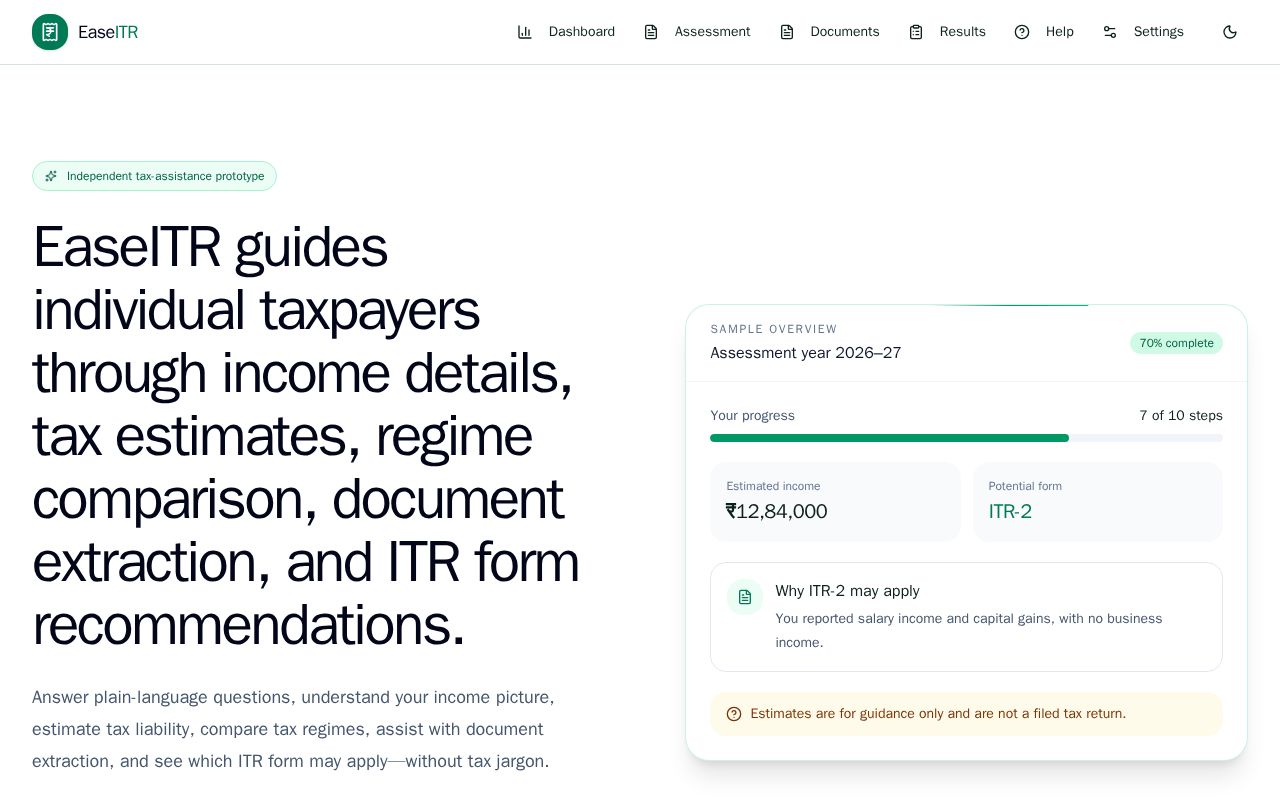Click the 'Answer plain-language questions' paragraph

click(x=293, y=729)
